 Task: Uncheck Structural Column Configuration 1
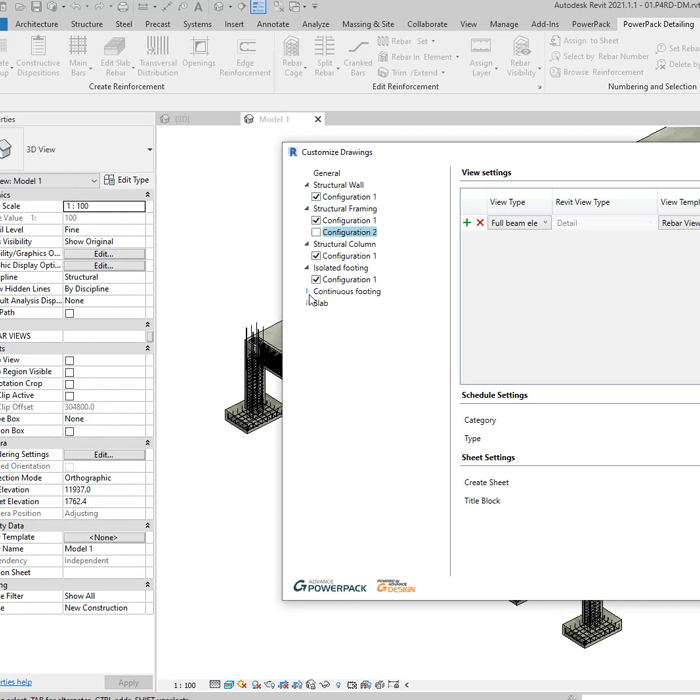316,256
